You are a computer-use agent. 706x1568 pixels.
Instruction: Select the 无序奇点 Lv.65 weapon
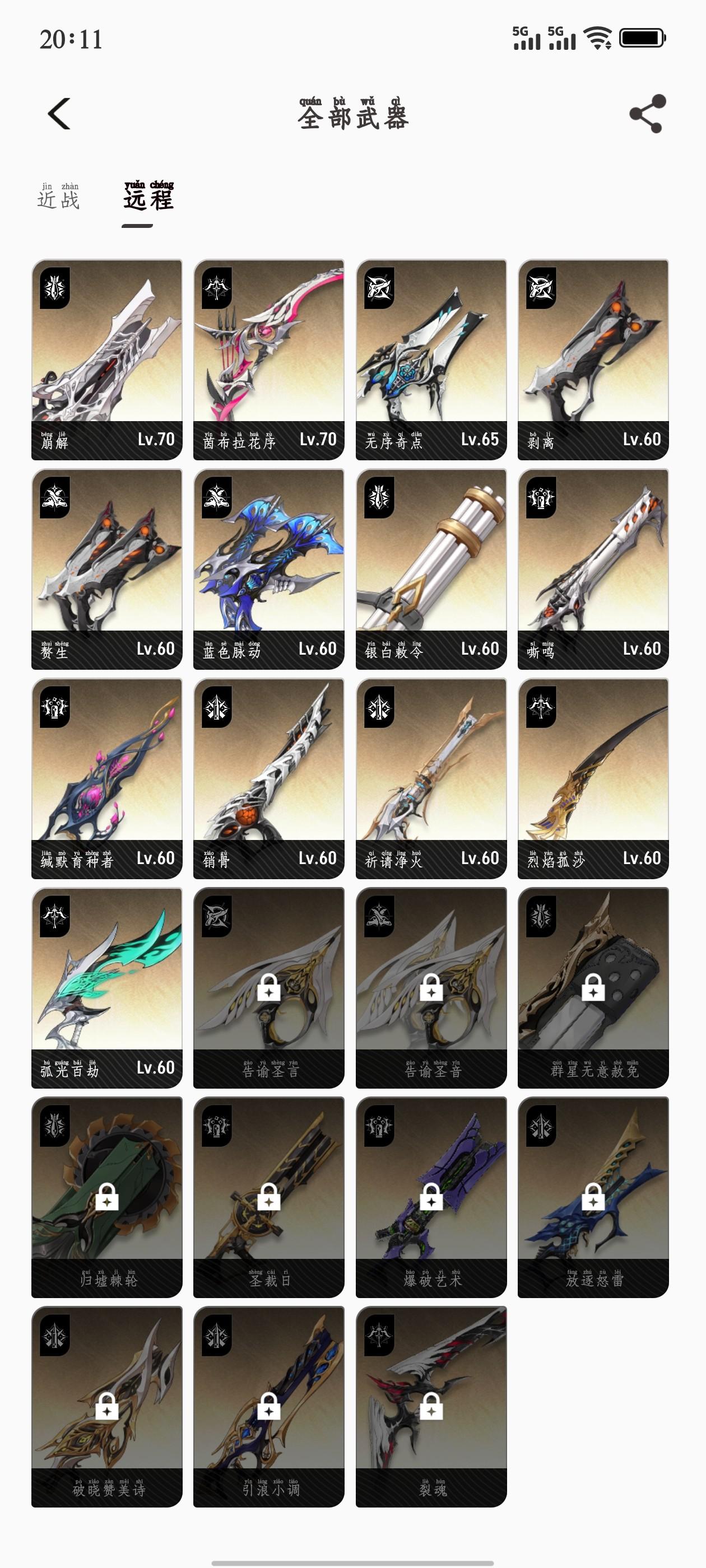(431, 359)
